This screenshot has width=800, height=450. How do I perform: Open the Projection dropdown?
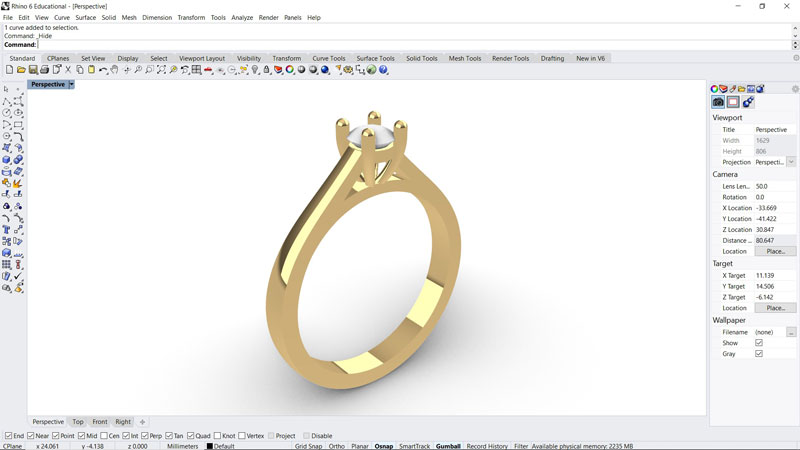pyautogui.click(x=791, y=162)
